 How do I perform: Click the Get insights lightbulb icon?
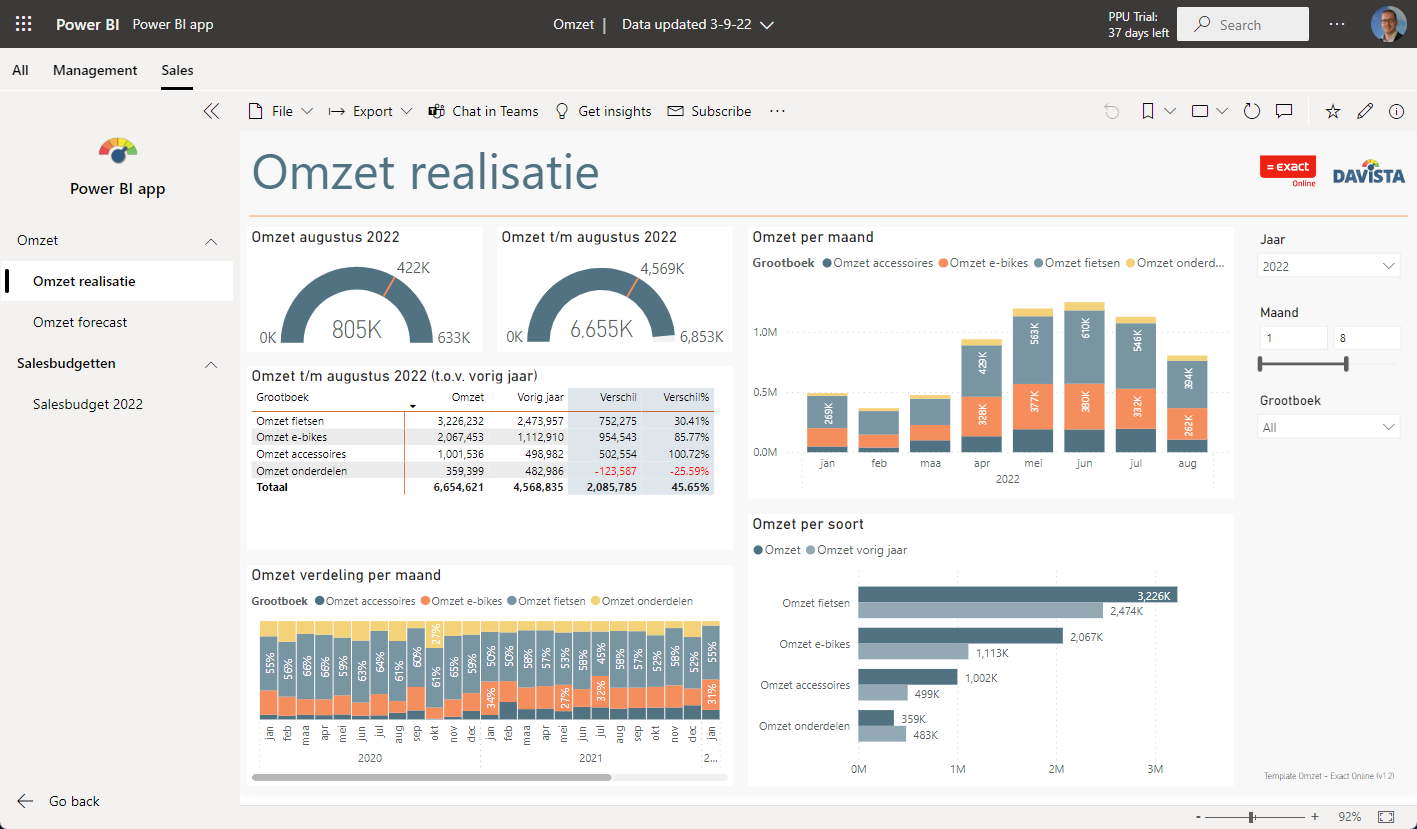pyautogui.click(x=561, y=111)
